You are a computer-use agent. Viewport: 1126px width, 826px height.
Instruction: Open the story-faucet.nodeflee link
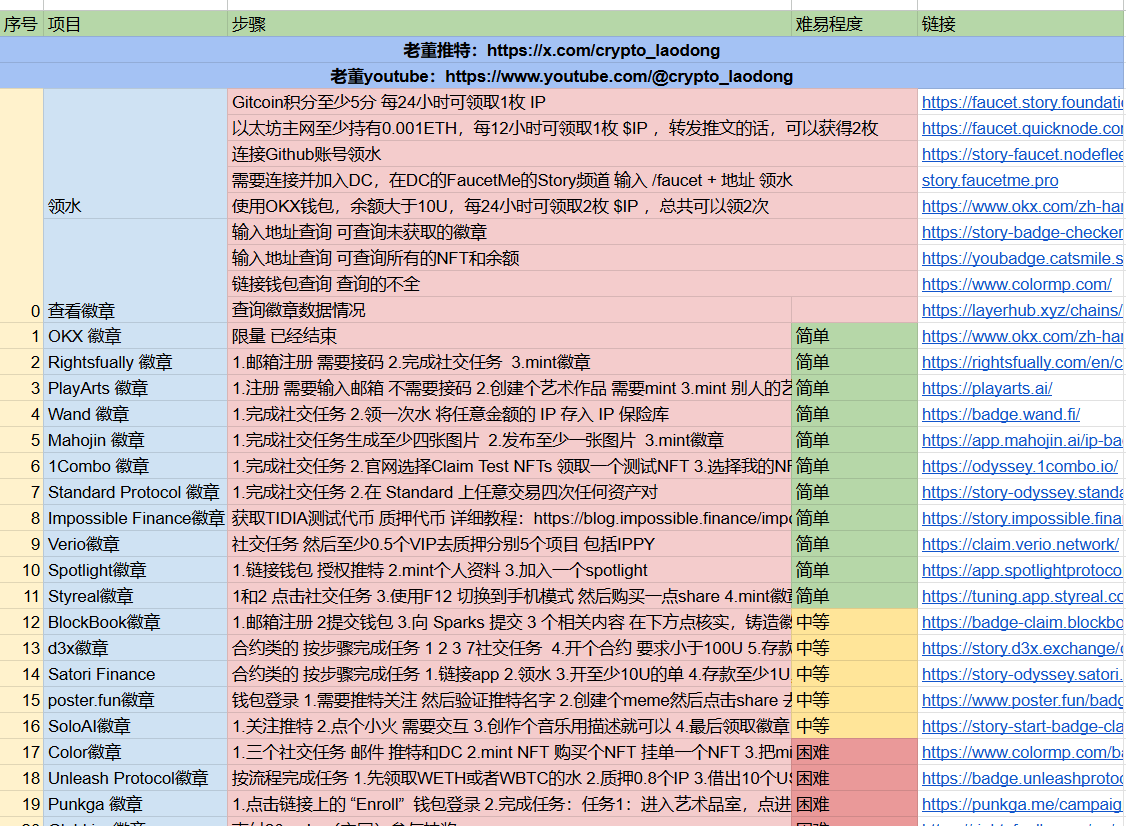click(x=1022, y=154)
